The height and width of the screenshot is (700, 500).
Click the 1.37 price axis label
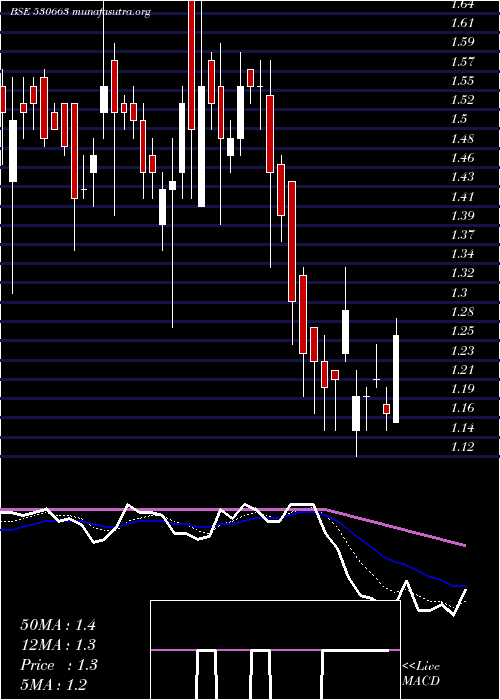click(x=462, y=235)
